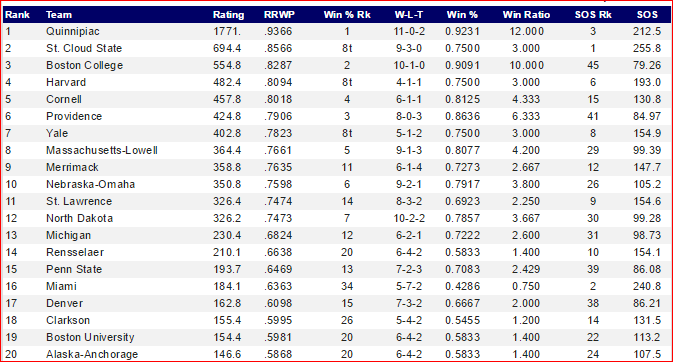Click Boston University's rating 154.4

[x=227, y=337]
